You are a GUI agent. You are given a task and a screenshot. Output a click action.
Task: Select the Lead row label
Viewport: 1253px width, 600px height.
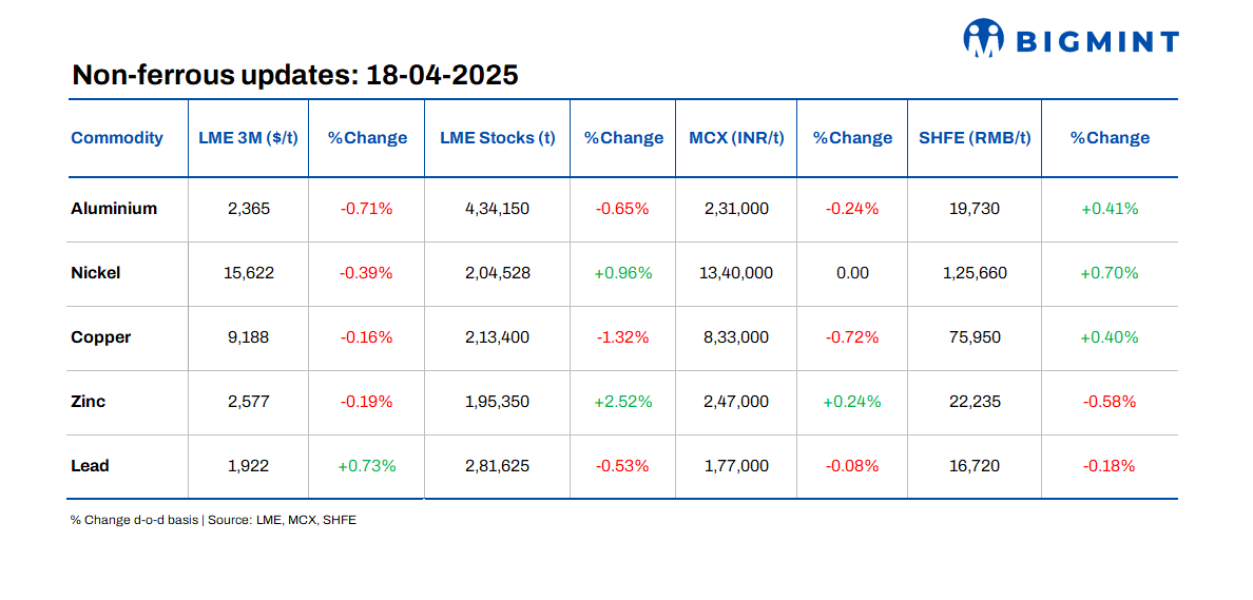point(90,465)
